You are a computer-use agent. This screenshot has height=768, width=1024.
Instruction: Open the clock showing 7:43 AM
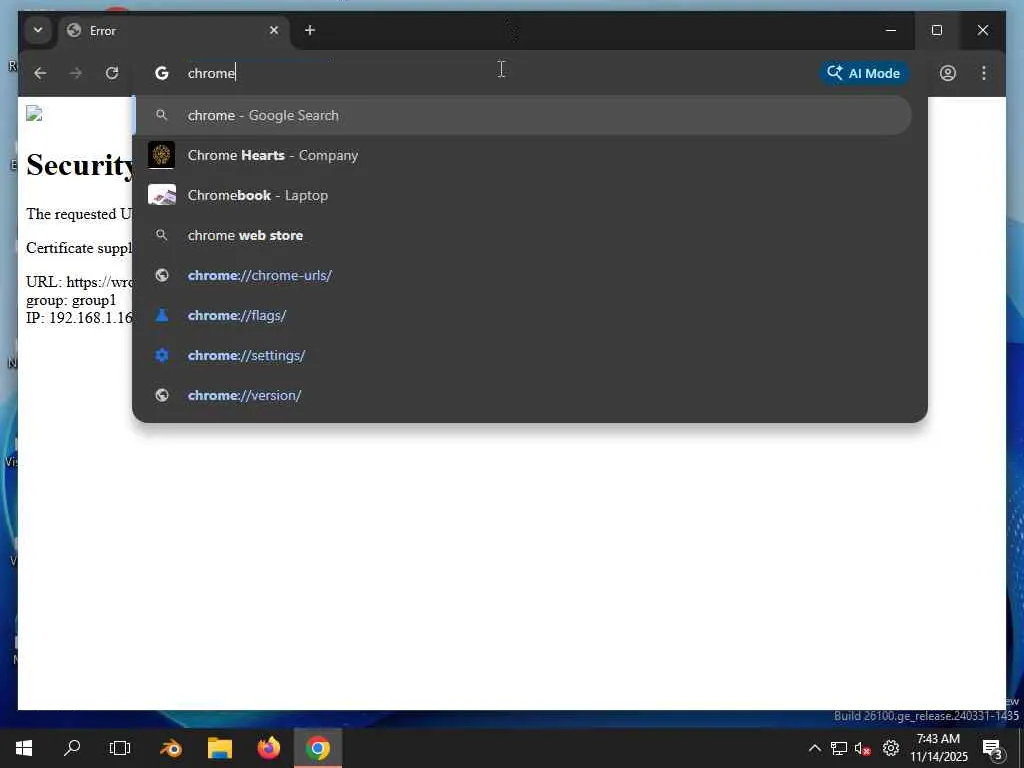tap(938, 748)
